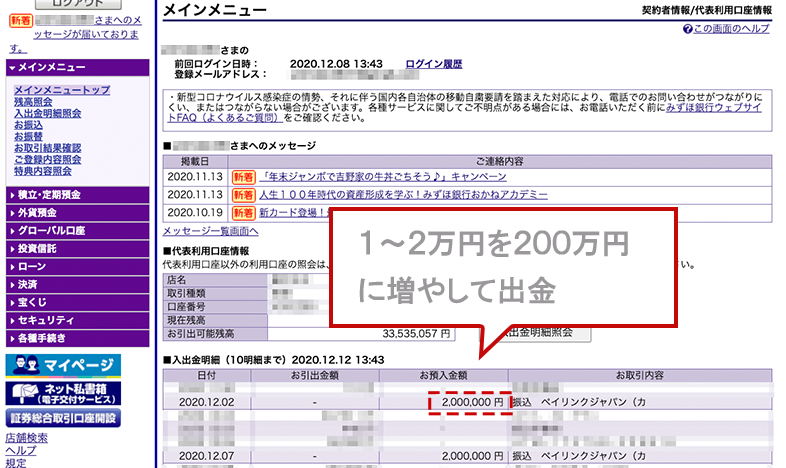Select the 33,535,057 円 balance value

click(416, 334)
